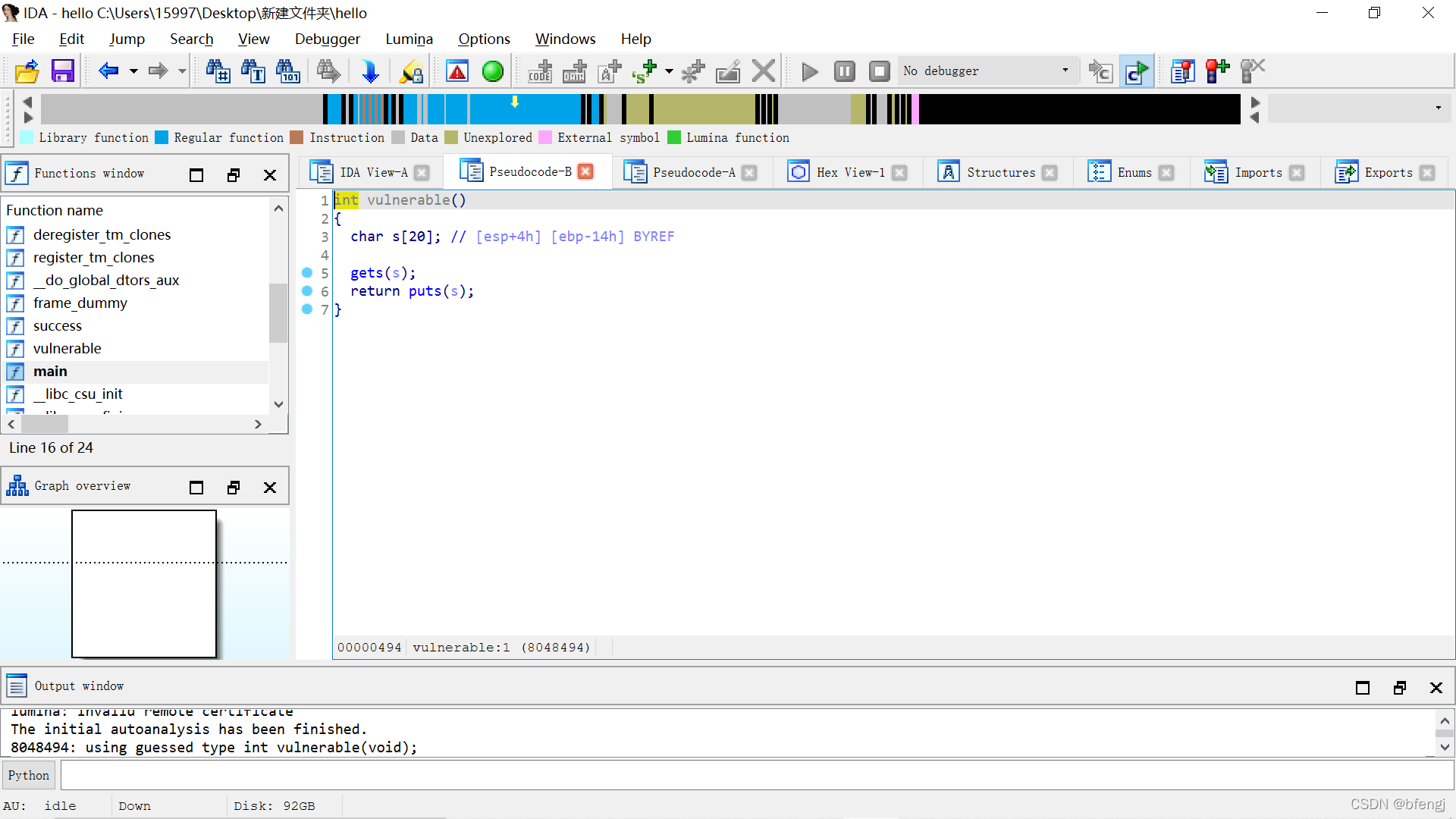Click the Run/Play debugger button

tap(810, 70)
